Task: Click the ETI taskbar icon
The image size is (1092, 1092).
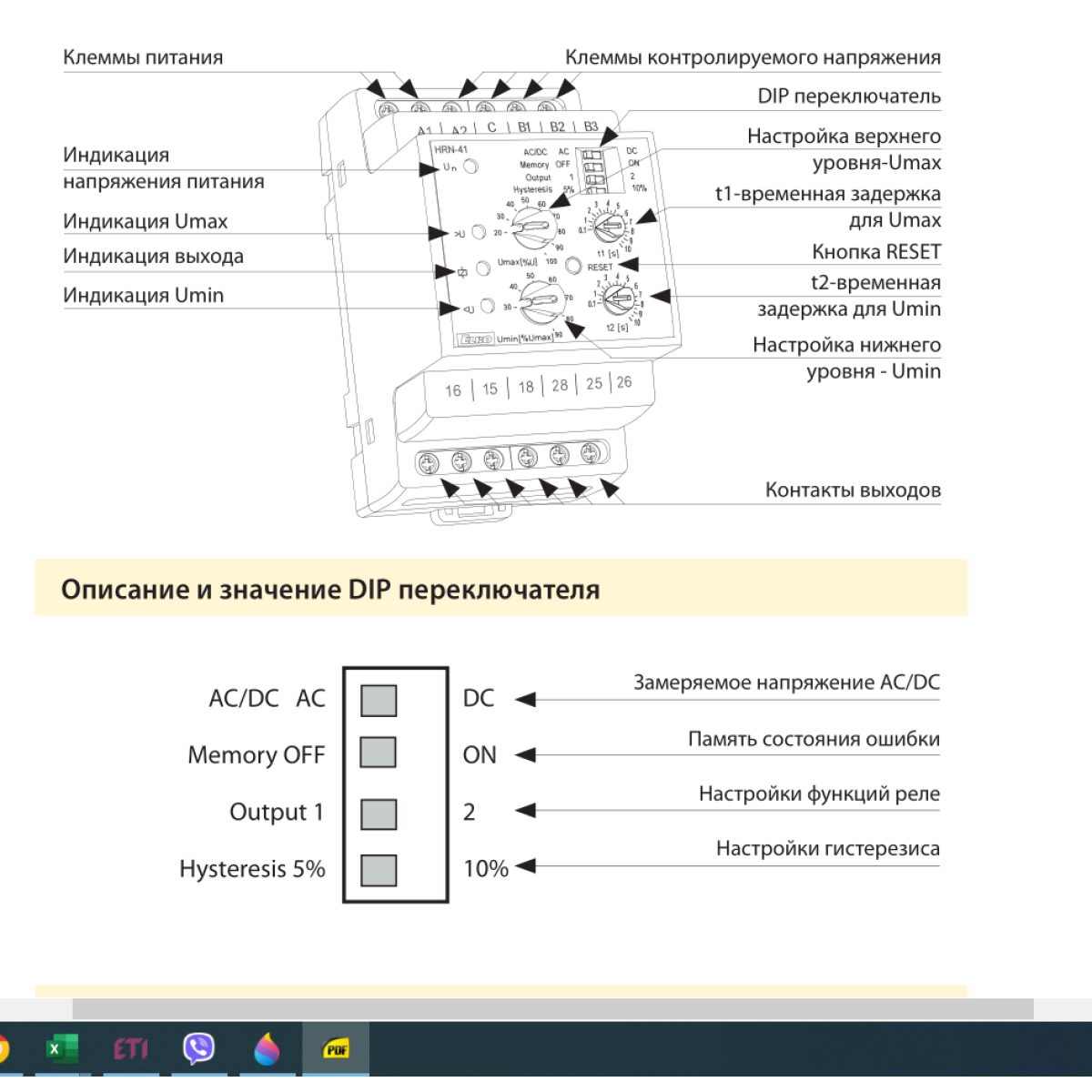Action: click(130, 1049)
